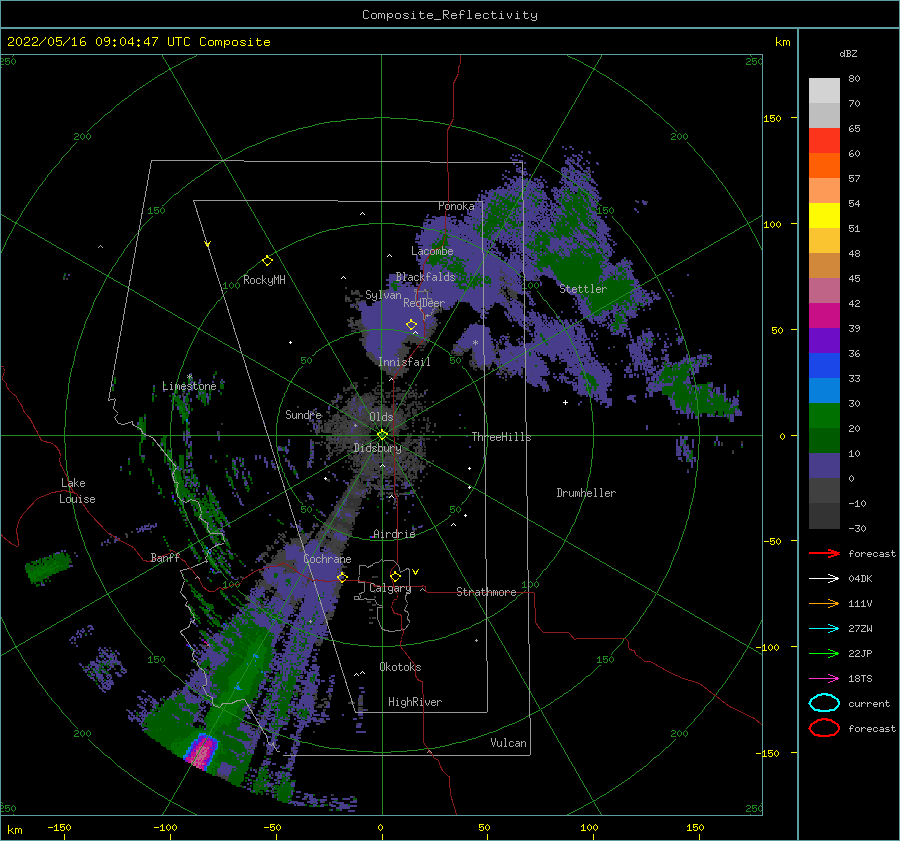
Task: Click the Didsbury label
Action: pyautogui.click(x=377, y=448)
